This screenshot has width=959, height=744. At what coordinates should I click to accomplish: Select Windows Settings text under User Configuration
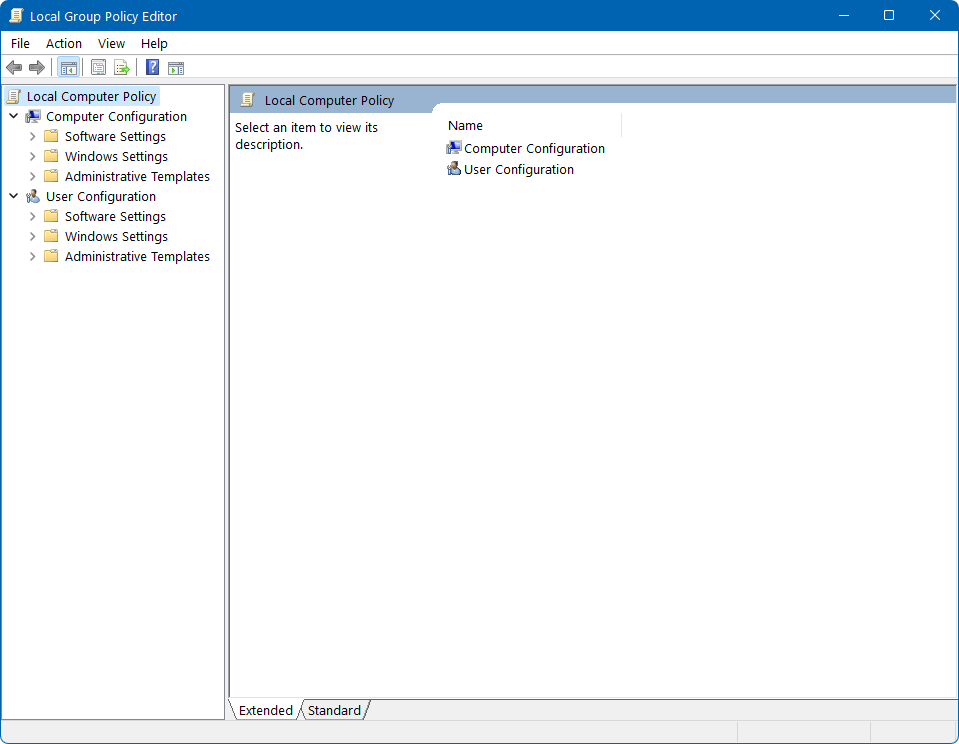(116, 236)
